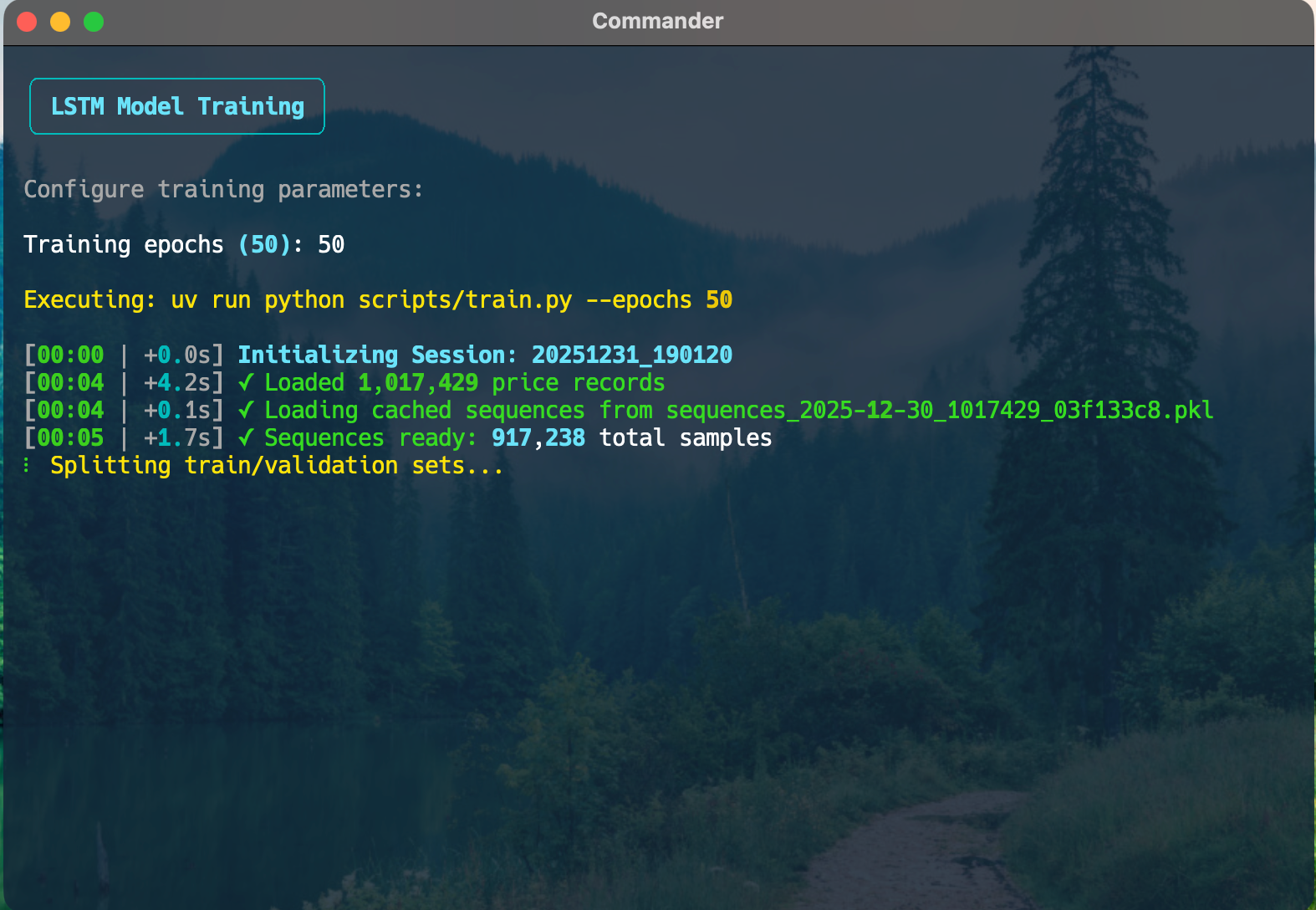This screenshot has height=910, width=1316.
Task: Click the +4.2s elapsed timestamp
Action: (177, 382)
